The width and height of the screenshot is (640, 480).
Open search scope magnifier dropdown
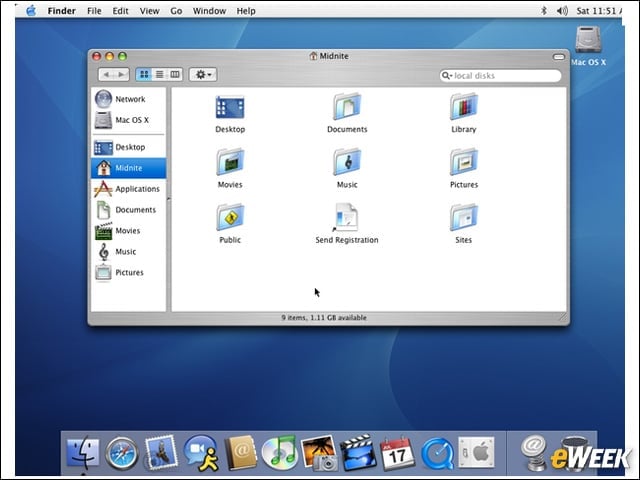[x=447, y=76]
